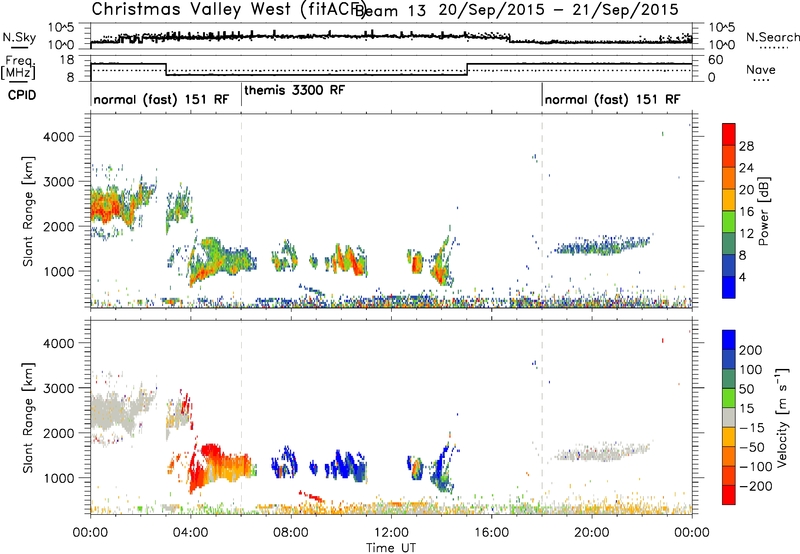
Task: Click the 16:00 time axis label
Action: tap(491, 533)
